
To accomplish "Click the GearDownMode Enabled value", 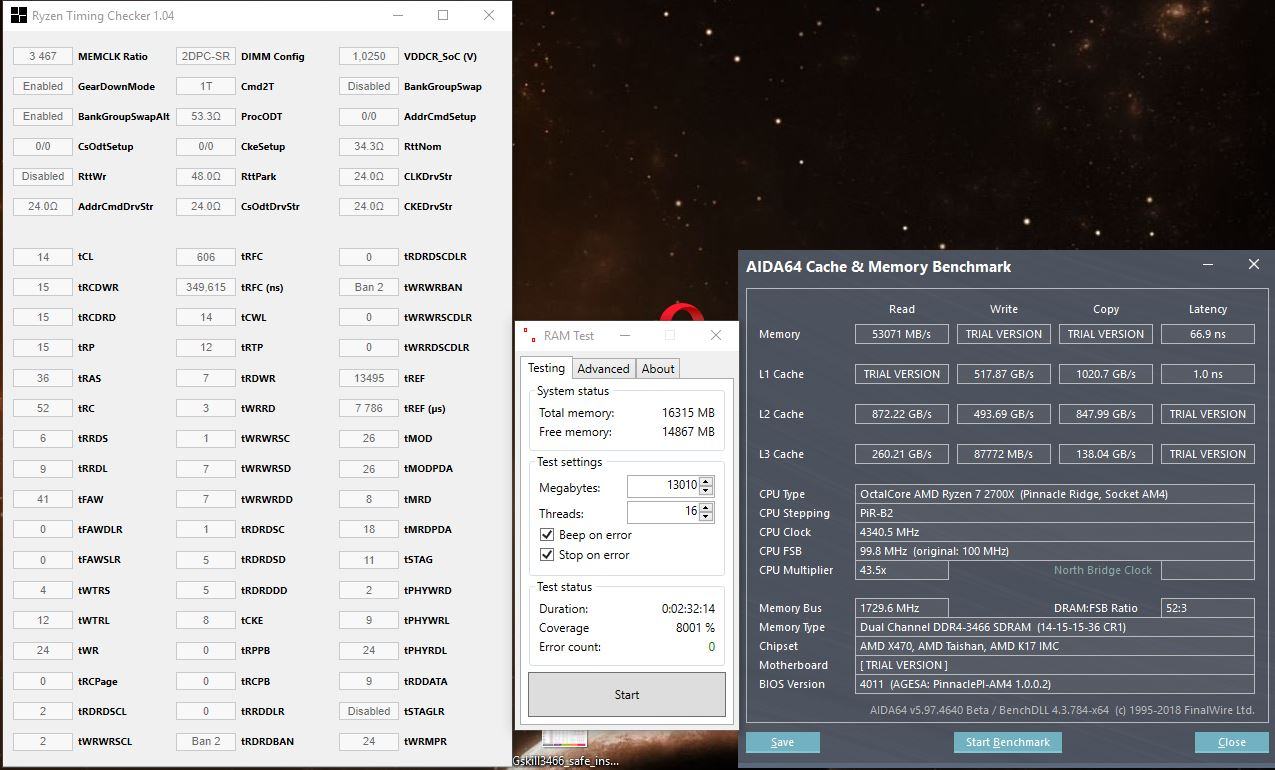I will point(43,86).
